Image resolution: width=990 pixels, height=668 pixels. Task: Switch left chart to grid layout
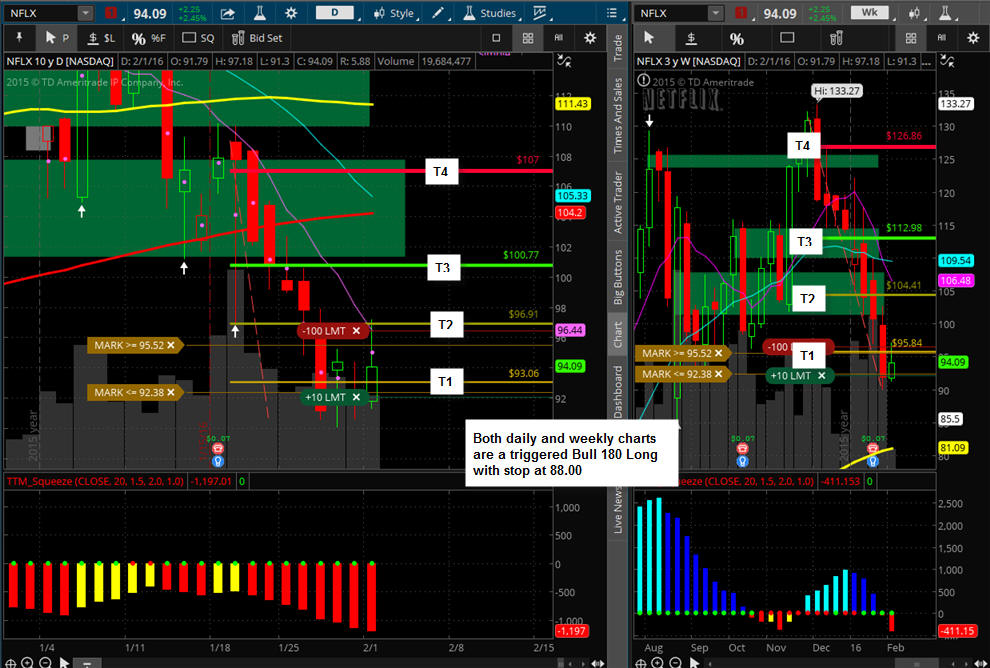(x=528, y=38)
